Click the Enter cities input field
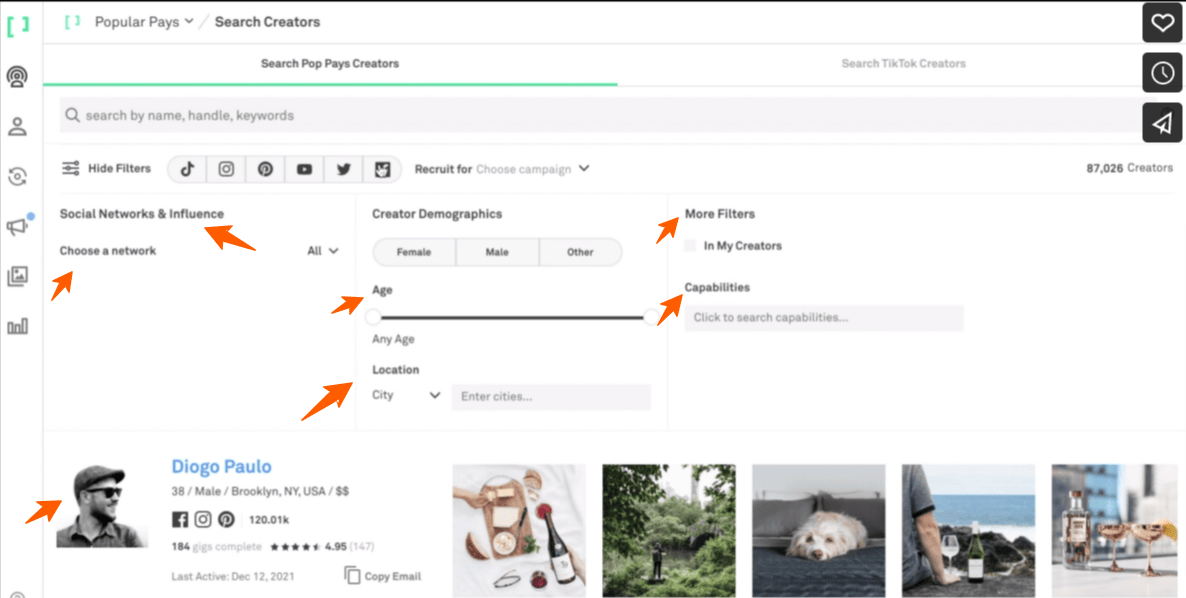1186x598 pixels. [x=551, y=397]
